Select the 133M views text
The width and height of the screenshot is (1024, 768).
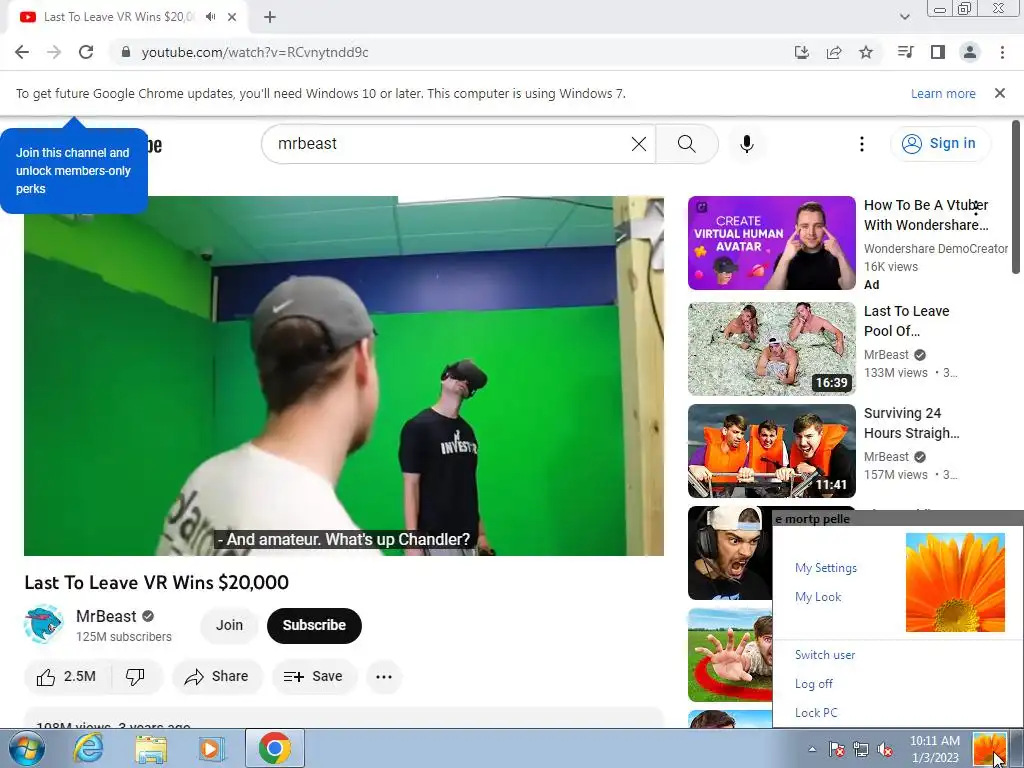pyautogui.click(x=895, y=373)
